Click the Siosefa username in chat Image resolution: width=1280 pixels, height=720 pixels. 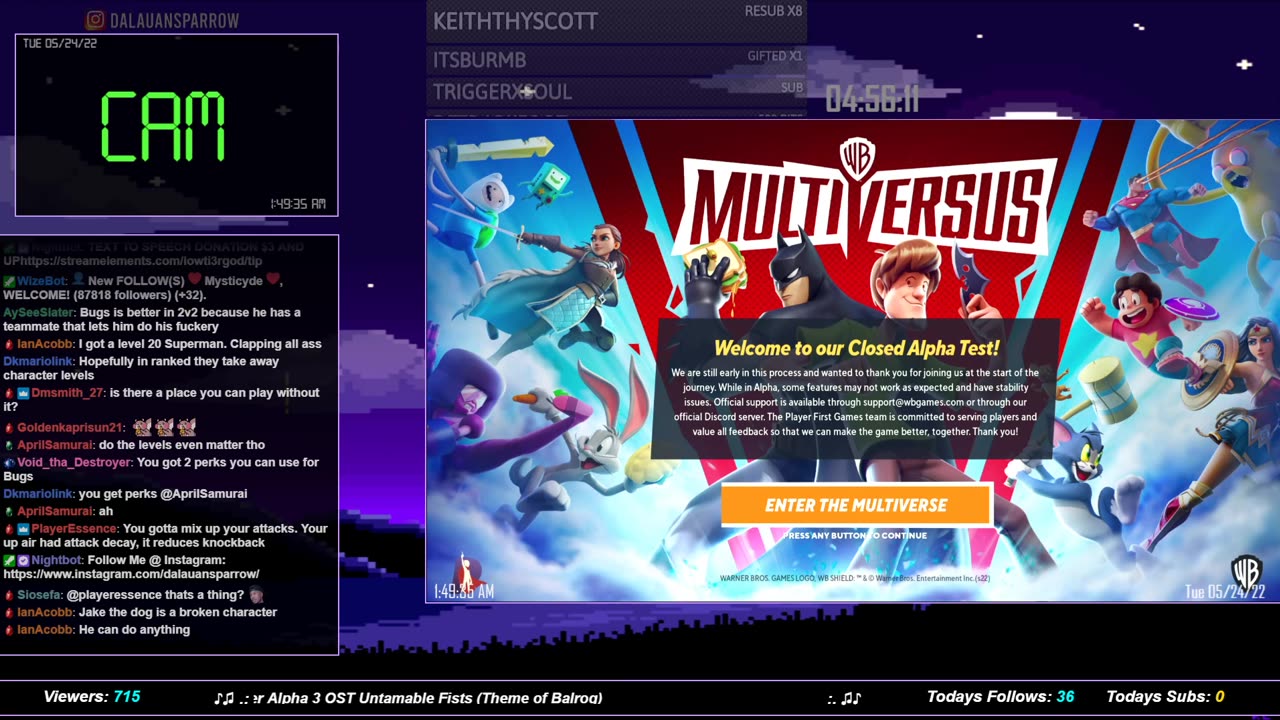click(39, 595)
